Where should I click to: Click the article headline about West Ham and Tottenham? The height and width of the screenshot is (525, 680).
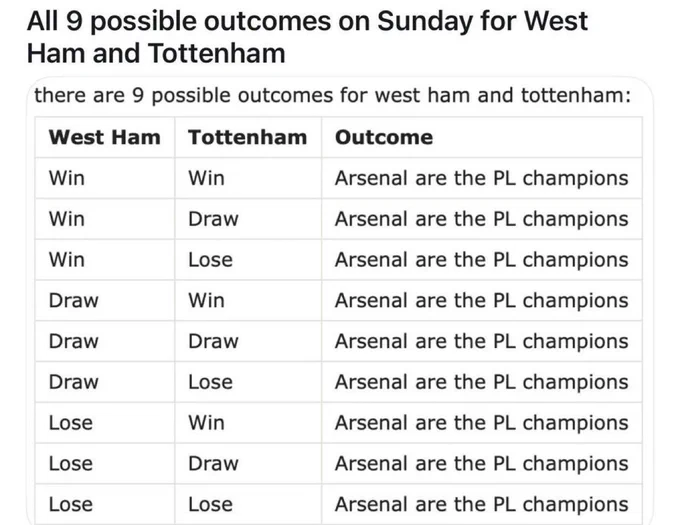[307, 37]
